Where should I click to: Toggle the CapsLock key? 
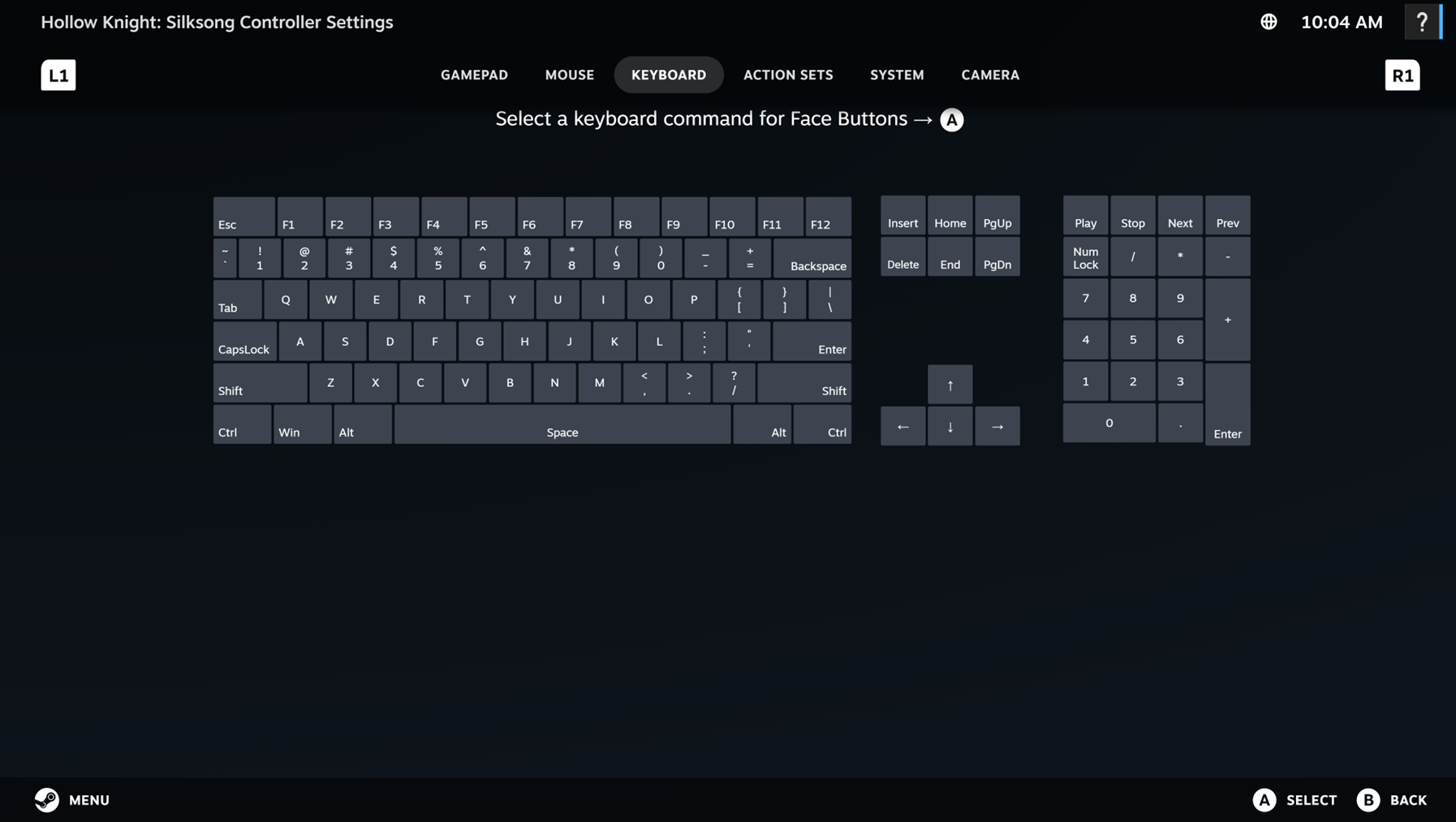245,341
